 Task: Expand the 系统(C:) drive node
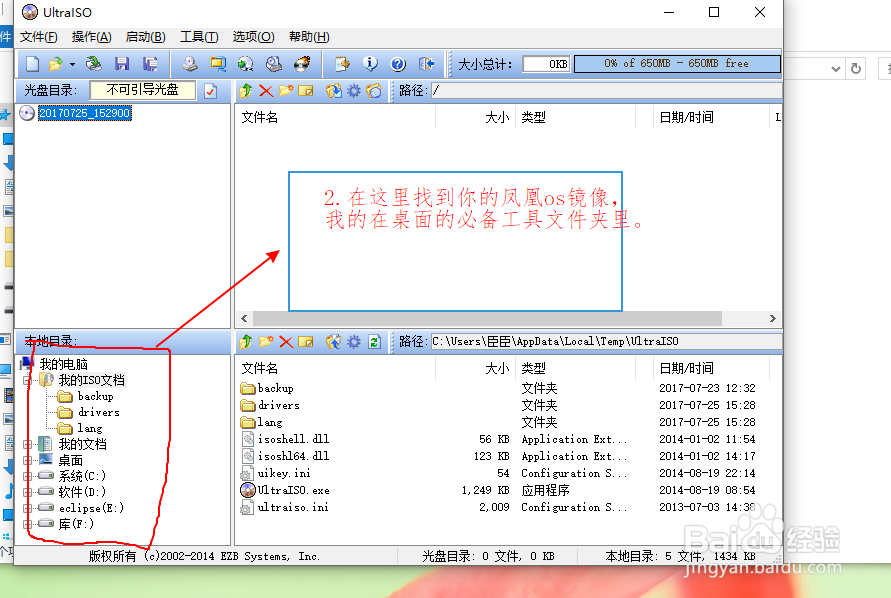(27, 476)
